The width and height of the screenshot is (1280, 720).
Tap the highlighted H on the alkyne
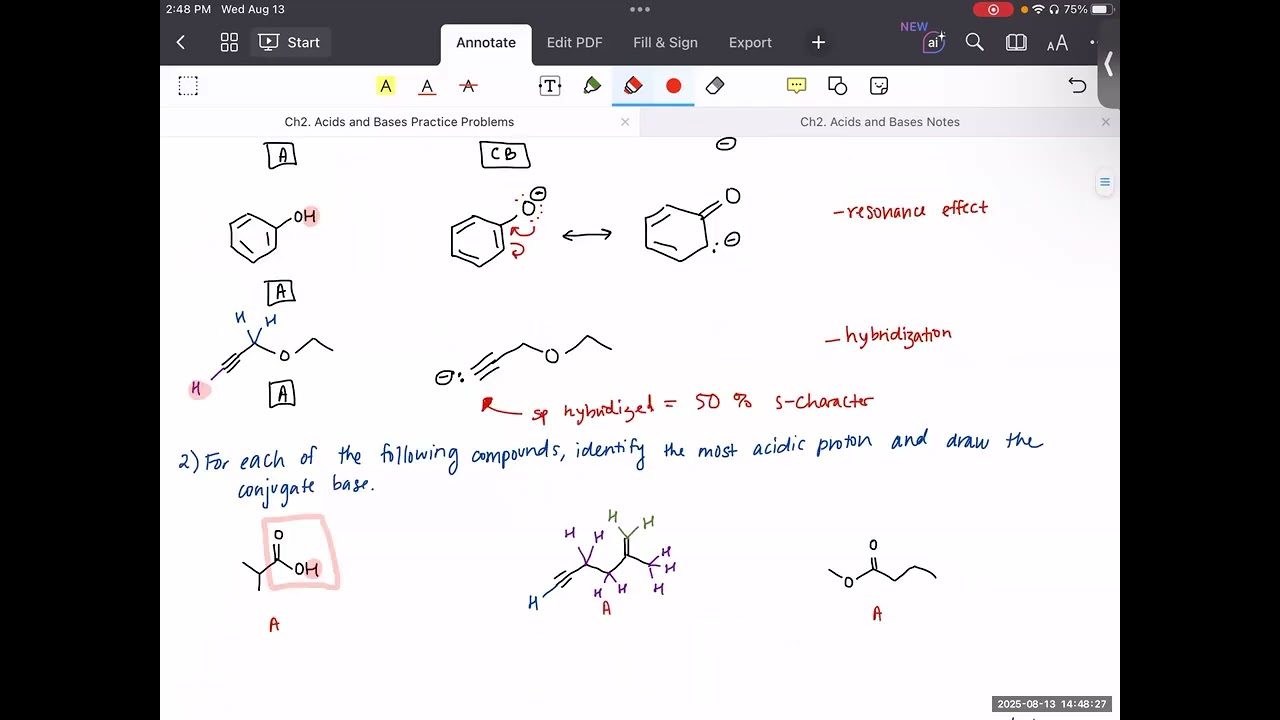[x=197, y=389]
